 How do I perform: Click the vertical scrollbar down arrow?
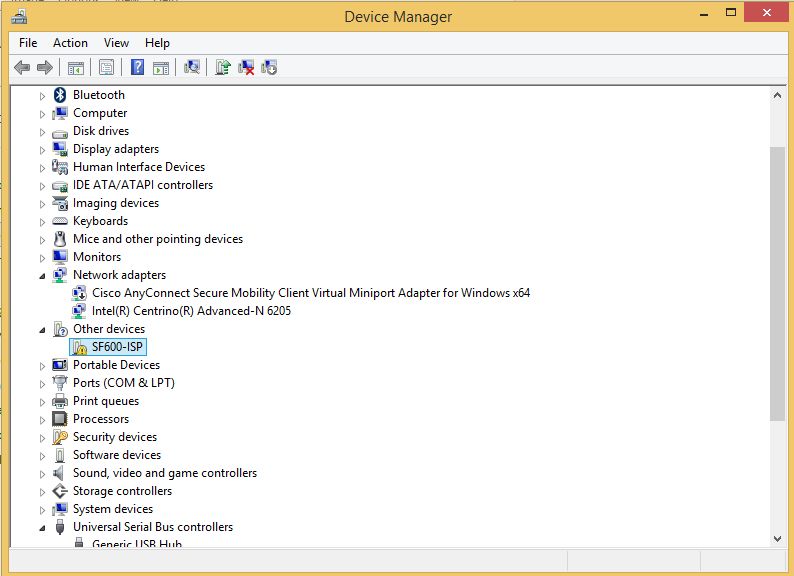click(x=777, y=538)
